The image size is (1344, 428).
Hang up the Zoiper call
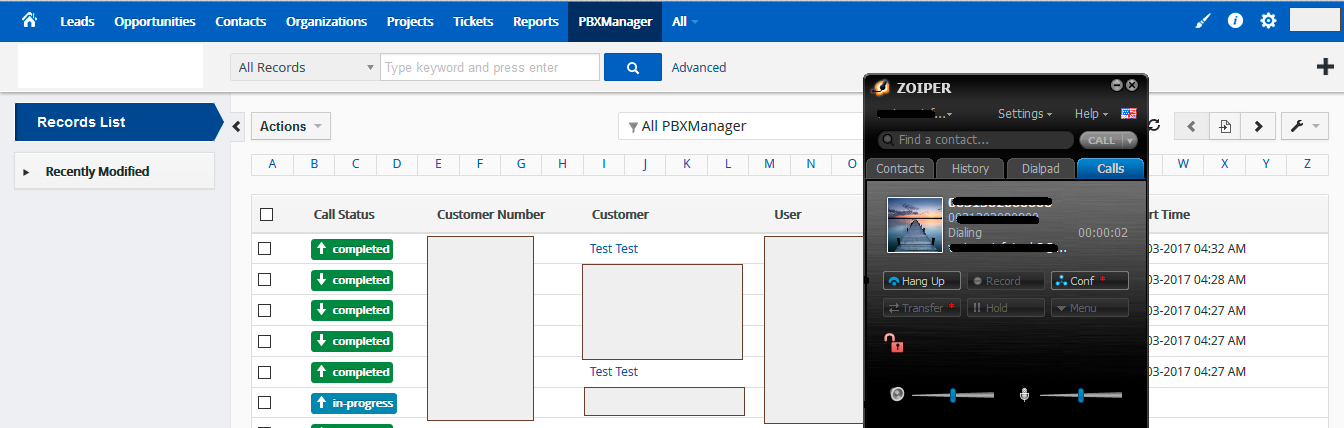922,281
